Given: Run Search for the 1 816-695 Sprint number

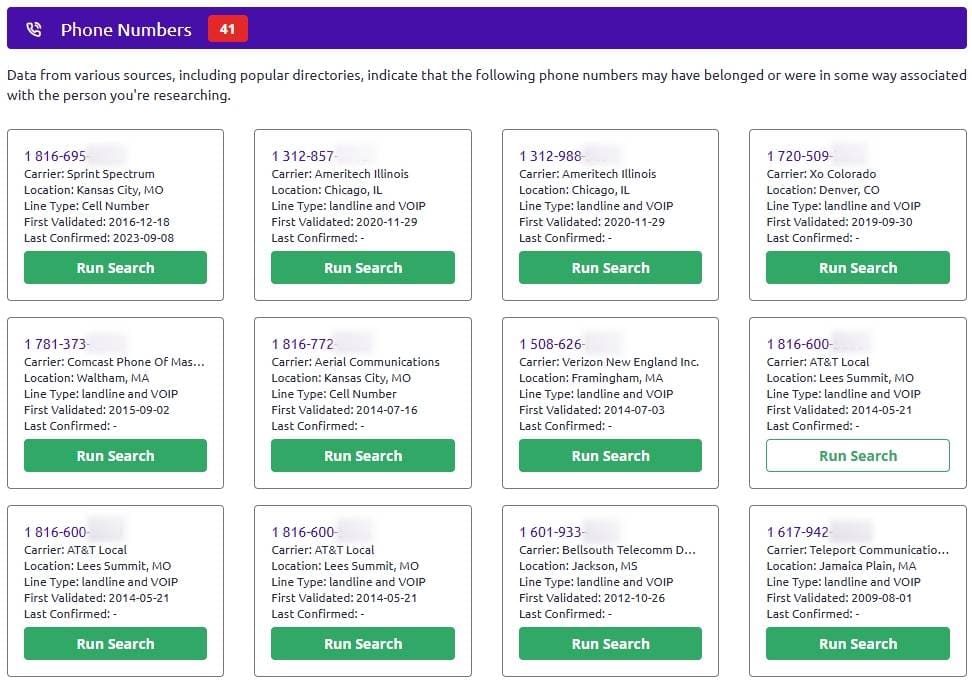Looking at the screenshot, I should click(x=115, y=268).
